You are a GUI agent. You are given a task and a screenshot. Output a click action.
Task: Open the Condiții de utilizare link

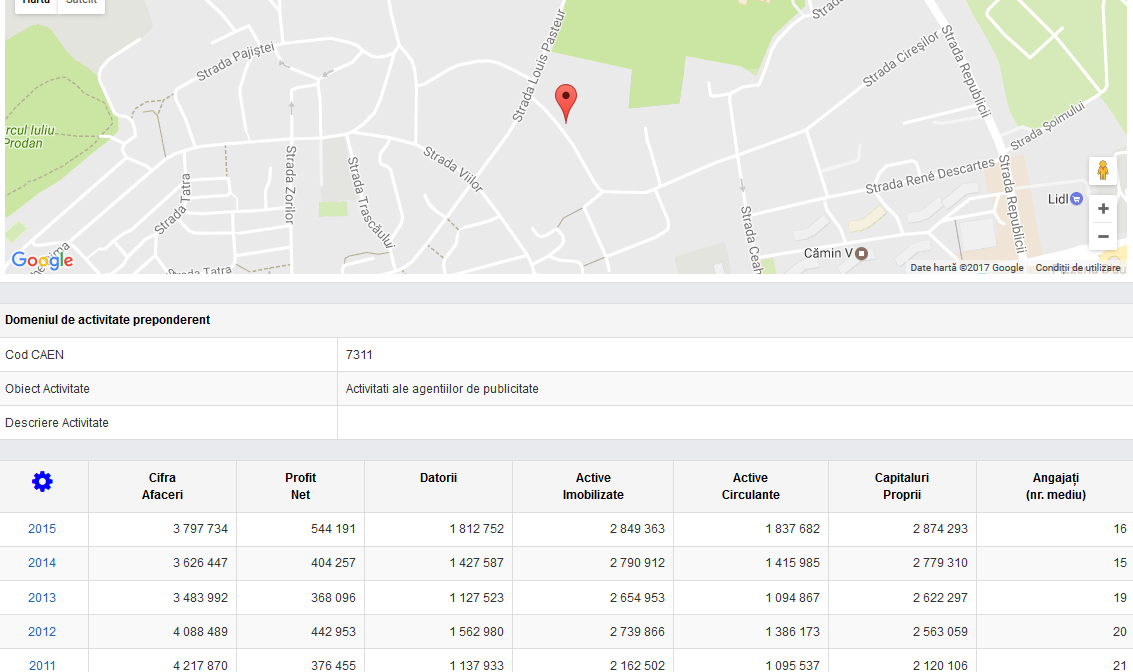(1077, 268)
